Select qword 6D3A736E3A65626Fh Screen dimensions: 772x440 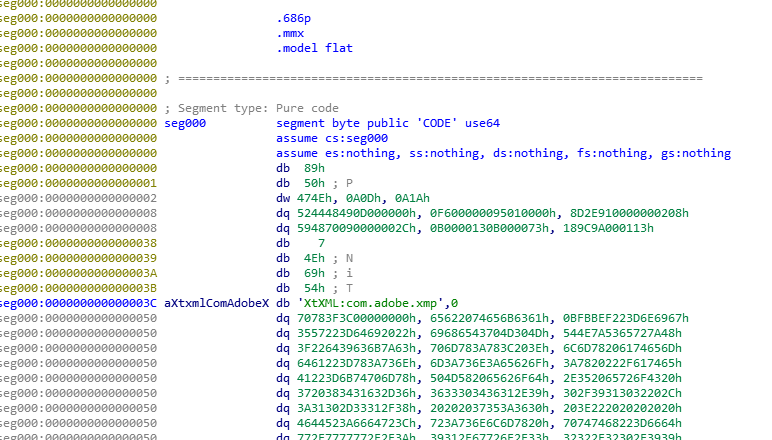[x=489, y=364]
